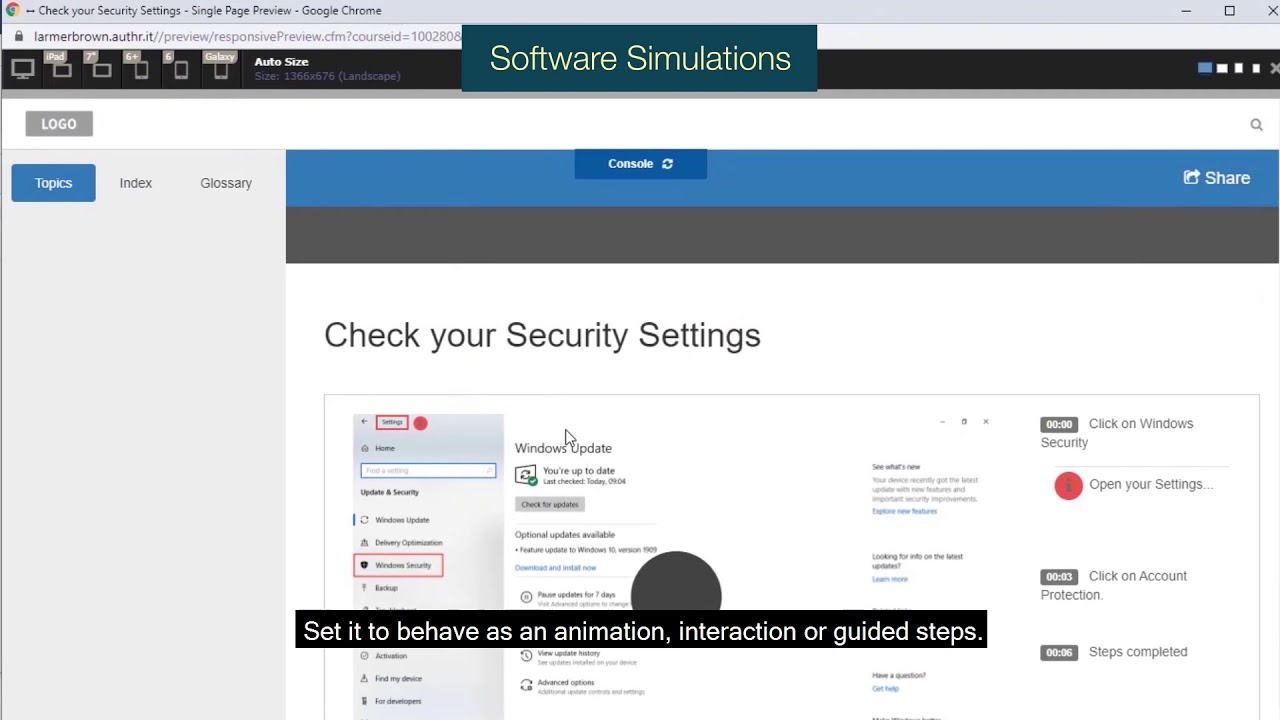
Task: Jump to step 00:00 Click on Windows Security
Action: tap(1117, 433)
